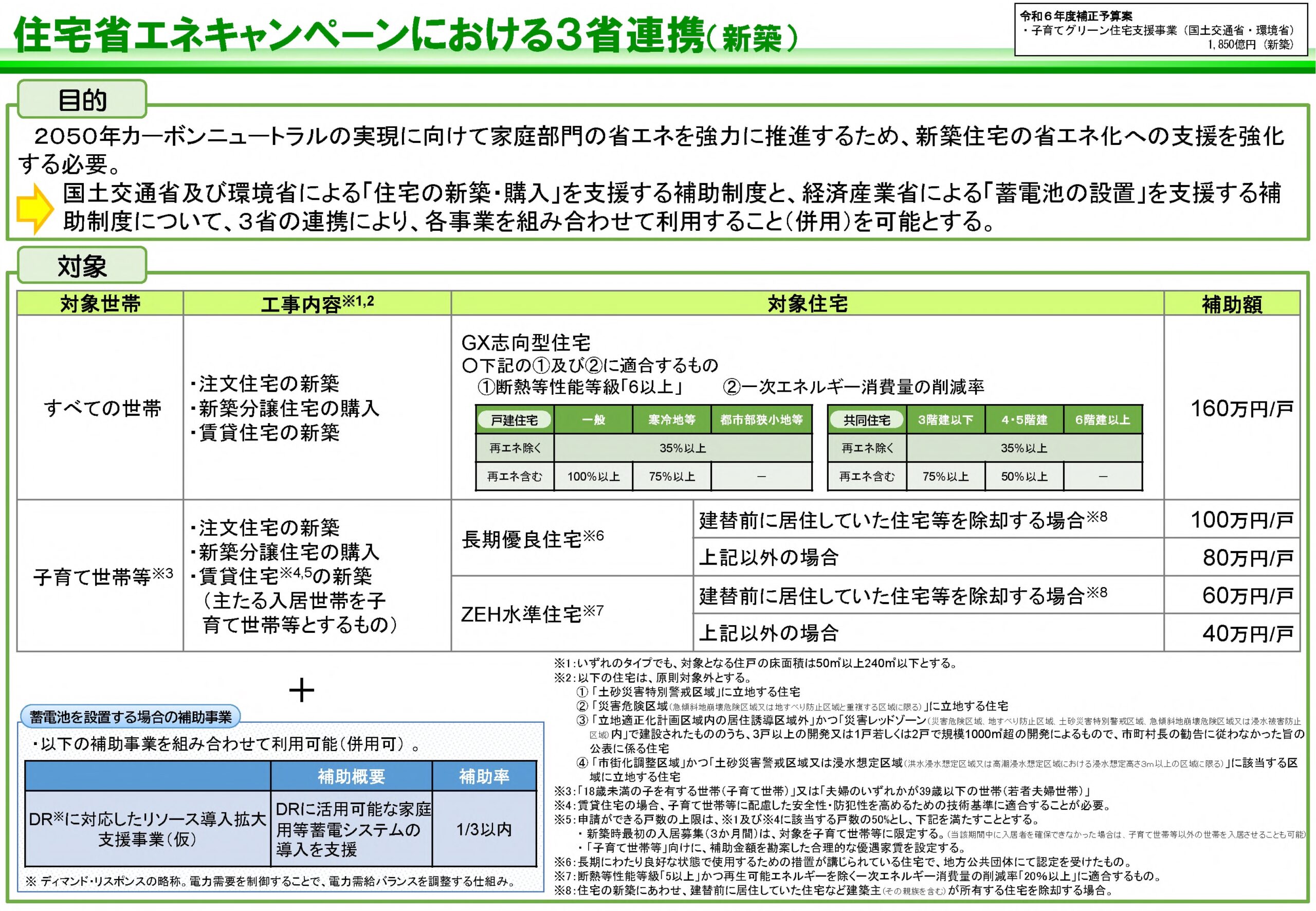1316x911 pixels.
Task: Click the 令和6年度補正予算案 box at top right
Action: [x=1161, y=31]
